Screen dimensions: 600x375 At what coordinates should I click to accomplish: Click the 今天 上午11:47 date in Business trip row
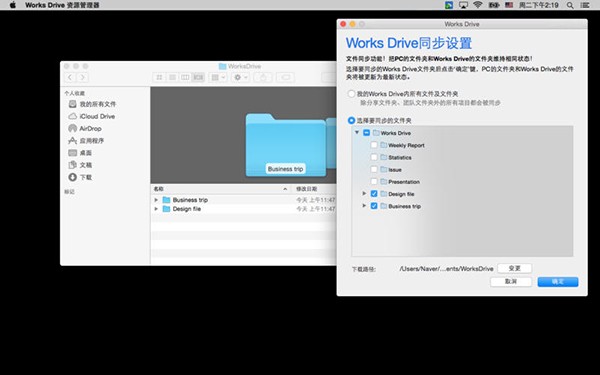click(x=316, y=200)
